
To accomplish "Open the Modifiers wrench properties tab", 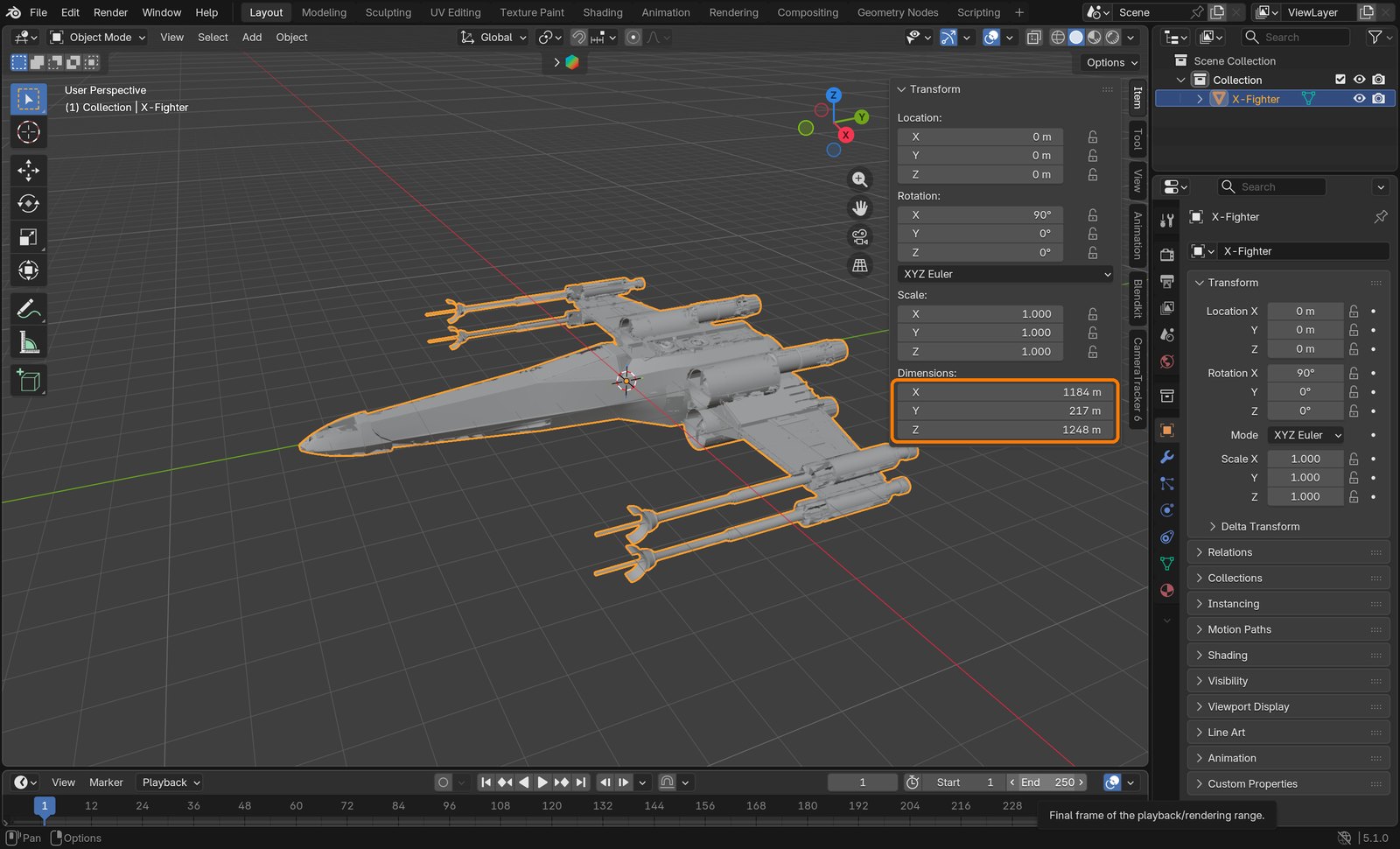I will point(1166,457).
